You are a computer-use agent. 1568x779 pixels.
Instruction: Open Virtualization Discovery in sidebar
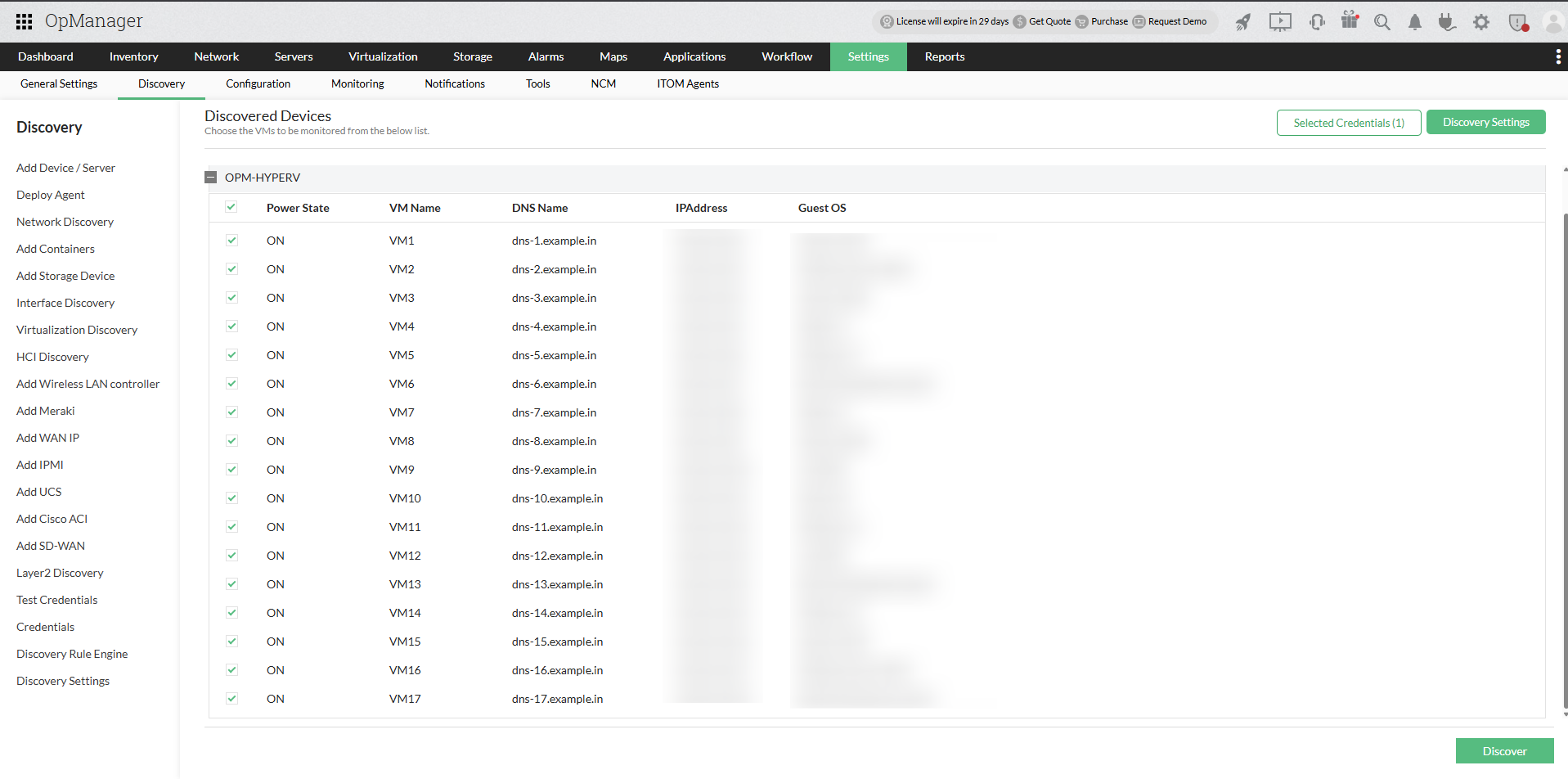click(77, 330)
